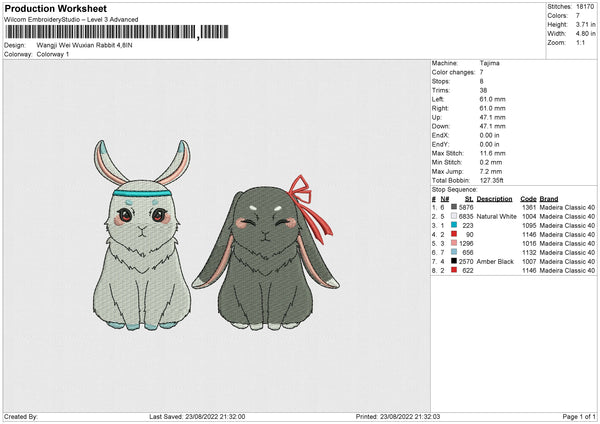Click the Natural White swatch in stop row 2
Image resolution: width=600 pixels, height=424 pixels.
(x=454, y=216)
